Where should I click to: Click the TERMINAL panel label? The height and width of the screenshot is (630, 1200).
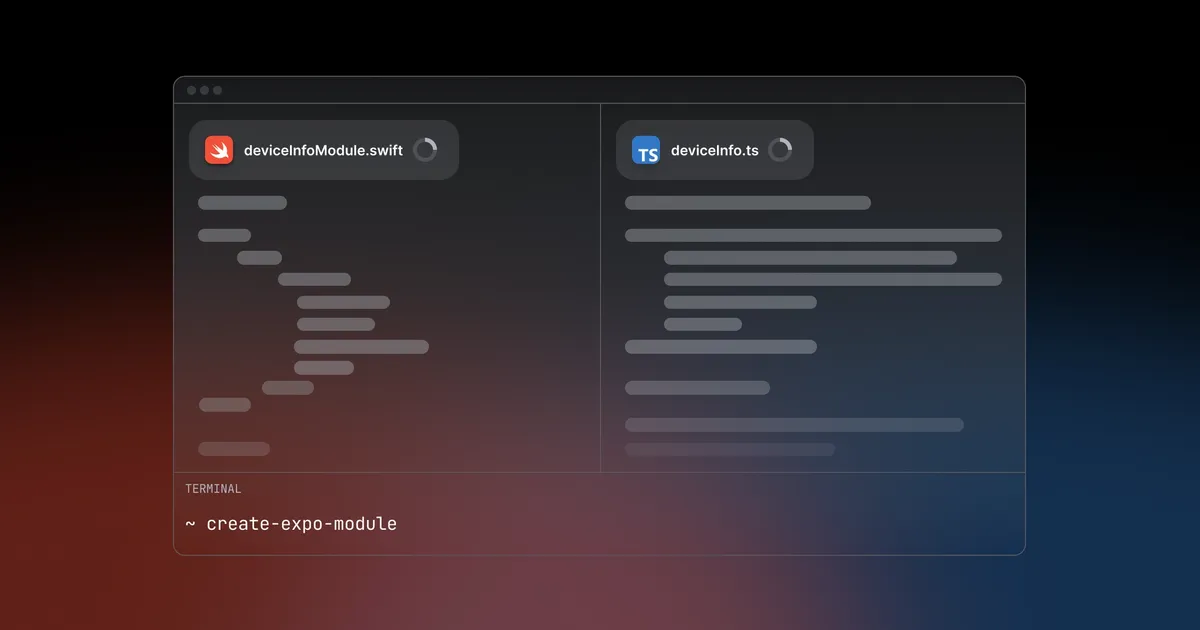click(x=213, y=489)
